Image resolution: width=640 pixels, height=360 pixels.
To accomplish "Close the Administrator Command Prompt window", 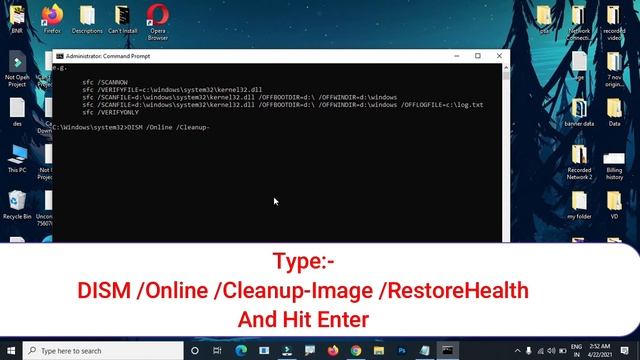I will coord(499,56).
